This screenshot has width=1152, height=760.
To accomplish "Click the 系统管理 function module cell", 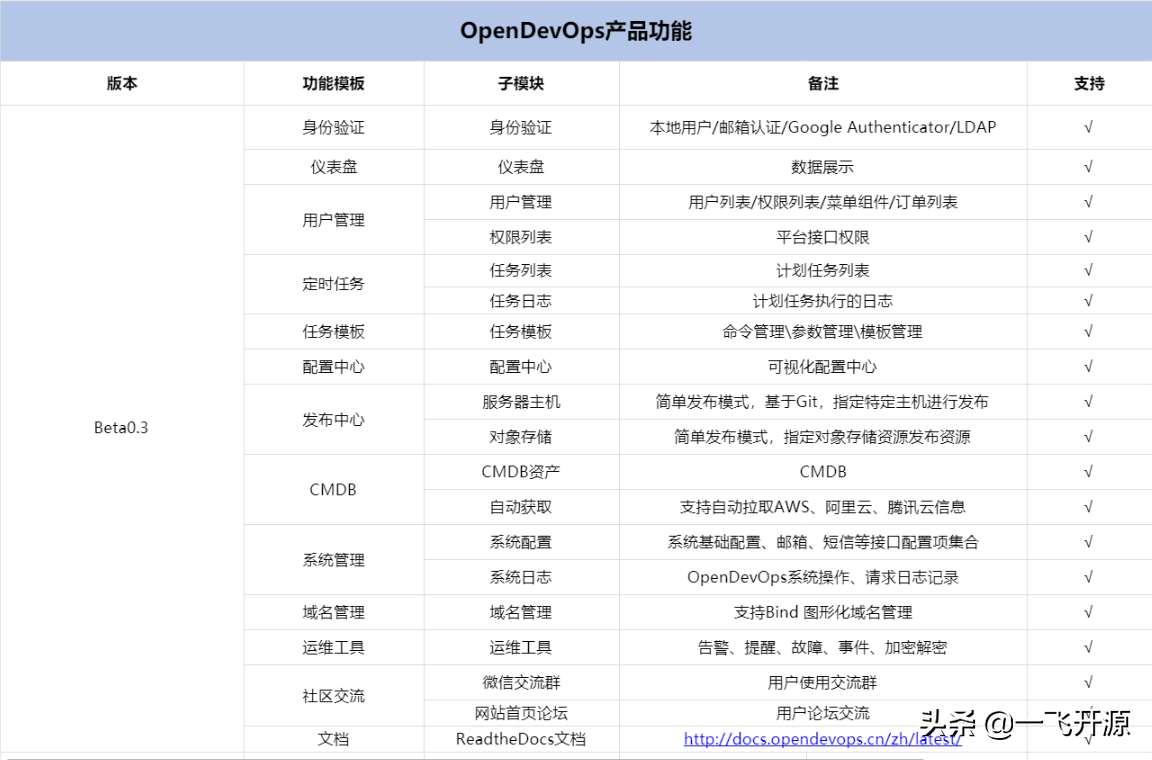I will tap(334, 560).
